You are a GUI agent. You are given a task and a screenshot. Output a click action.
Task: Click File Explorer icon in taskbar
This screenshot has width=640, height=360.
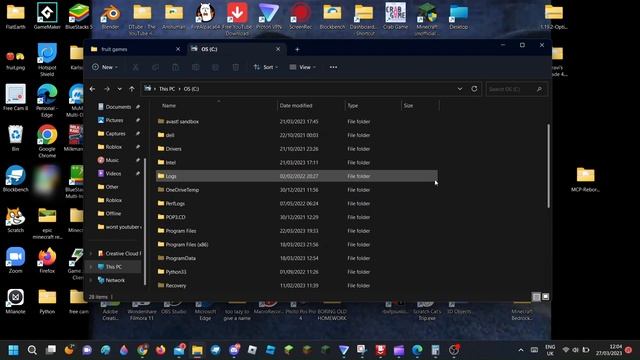[x=197, y=350]
